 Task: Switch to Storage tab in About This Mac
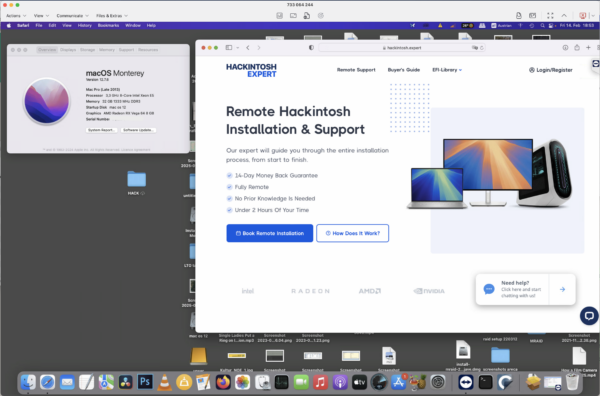coord(88,50)
